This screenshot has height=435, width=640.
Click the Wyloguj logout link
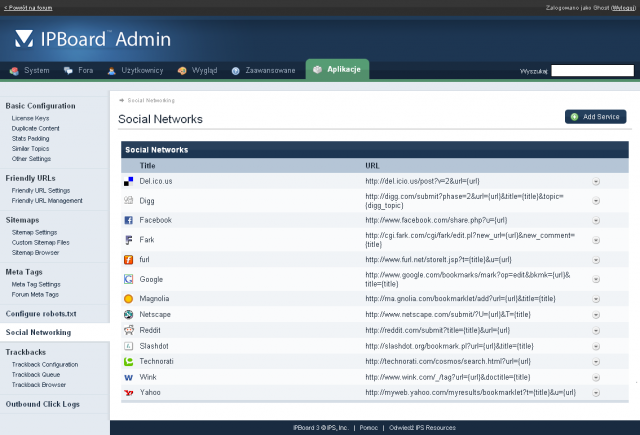click(623, 8)
